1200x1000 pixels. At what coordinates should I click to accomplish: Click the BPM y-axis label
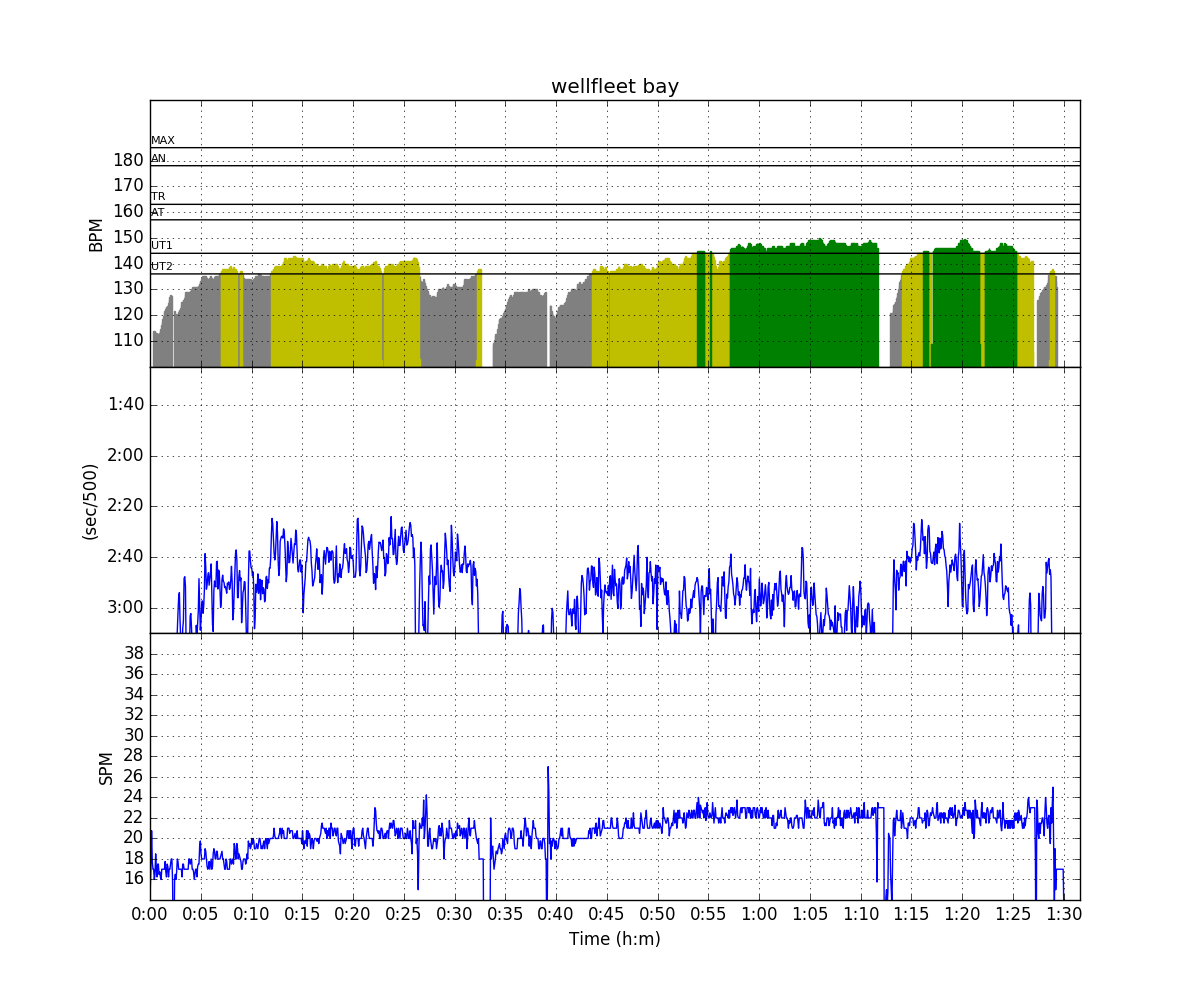coord(96,234)
